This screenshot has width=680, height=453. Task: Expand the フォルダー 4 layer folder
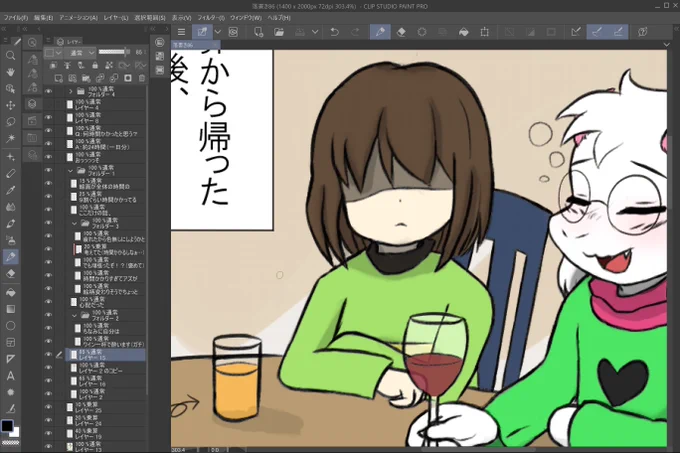click(71, 91)
